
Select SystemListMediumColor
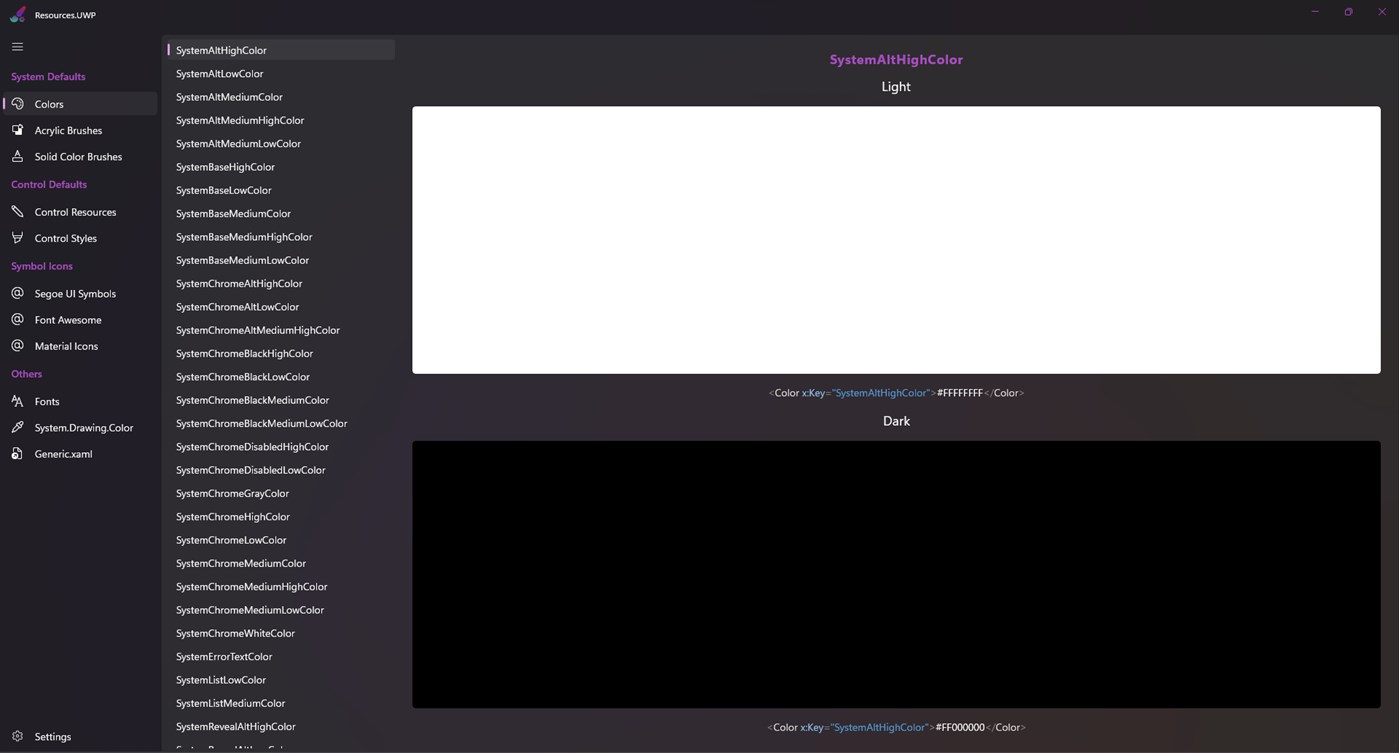coord(280,703)
